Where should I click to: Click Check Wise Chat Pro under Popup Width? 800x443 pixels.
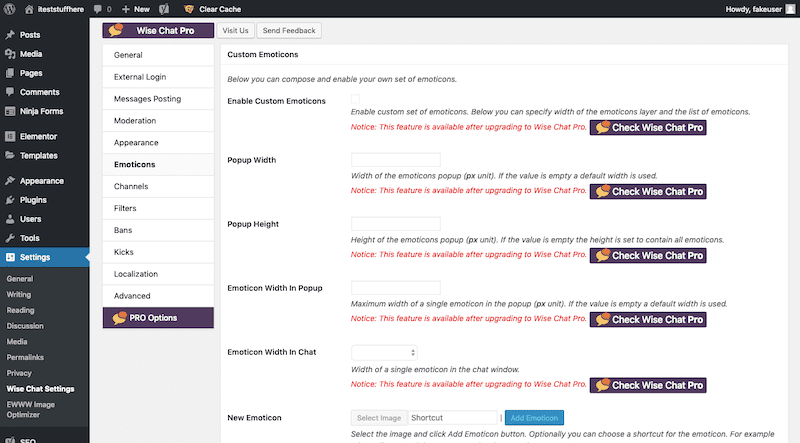[x=648, y=191]
